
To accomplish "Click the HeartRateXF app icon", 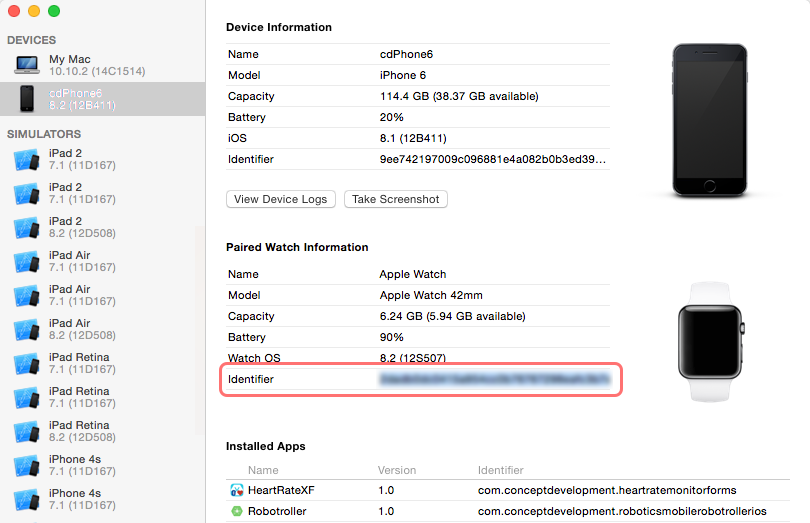I will pyautogui.click(x=237, y=490).
